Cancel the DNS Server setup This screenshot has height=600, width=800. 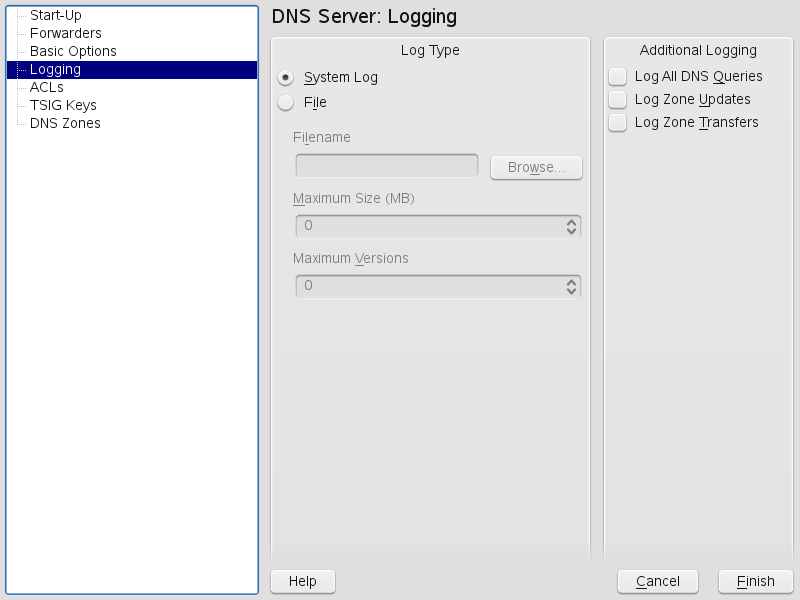pos(657,581)
